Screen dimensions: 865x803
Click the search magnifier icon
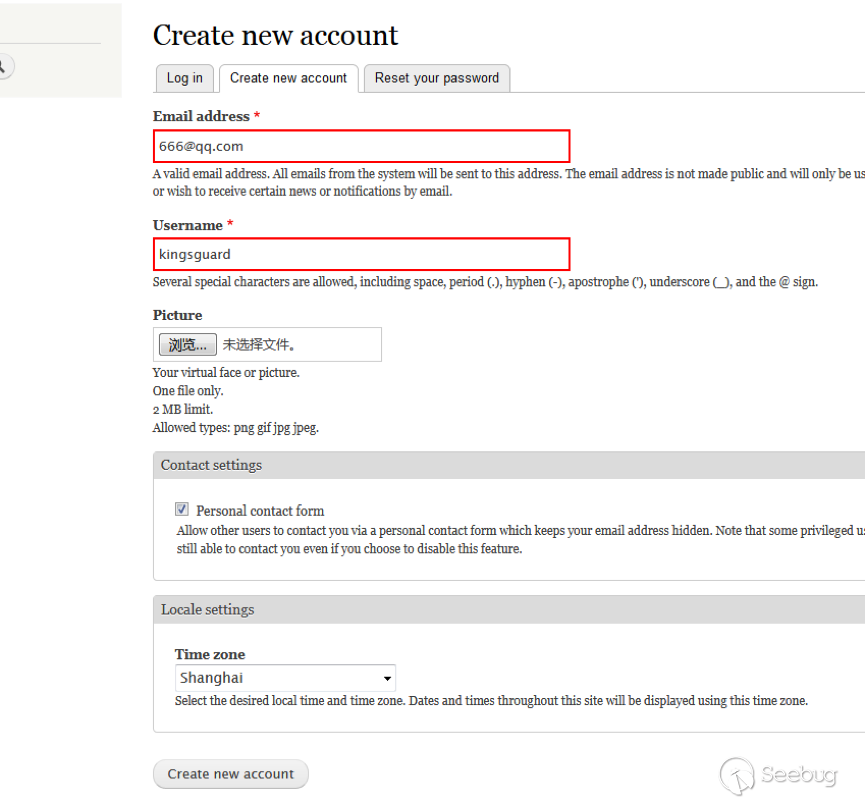point(3,67)
